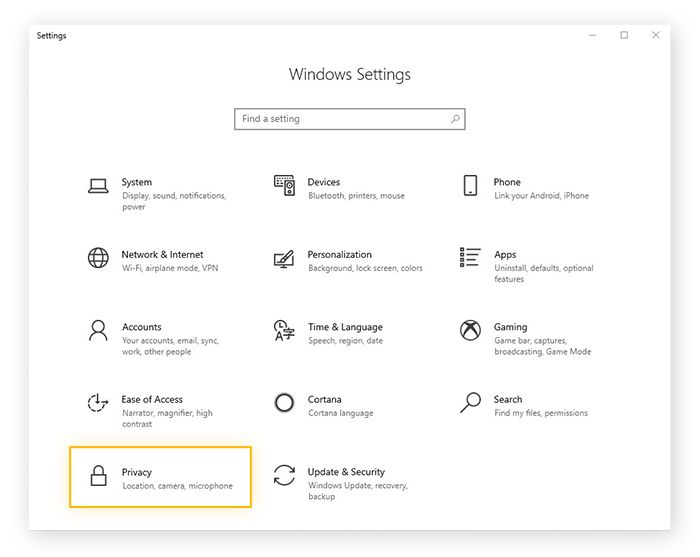Open the Personalization heading
The width and height of the screenshot is (700, 557).
click(339, 254)
